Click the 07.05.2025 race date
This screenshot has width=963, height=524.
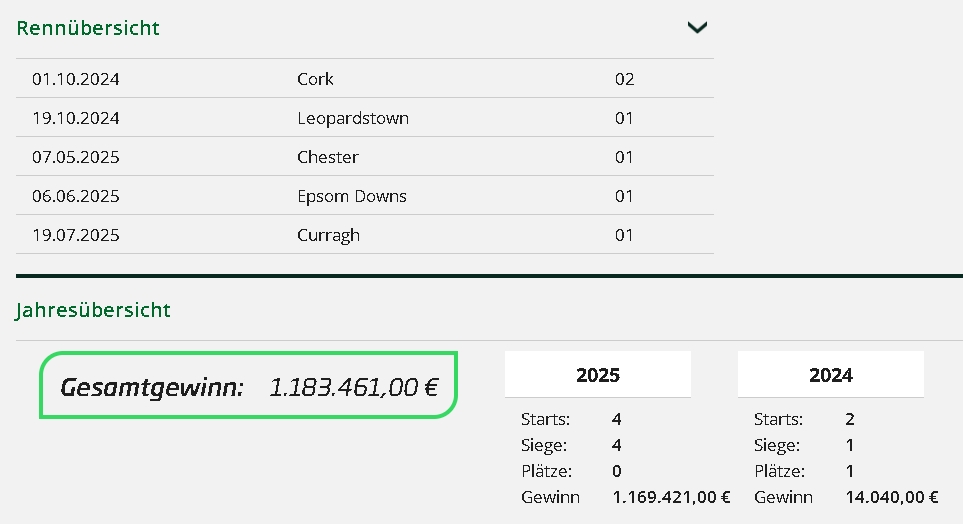pos(76,157)
